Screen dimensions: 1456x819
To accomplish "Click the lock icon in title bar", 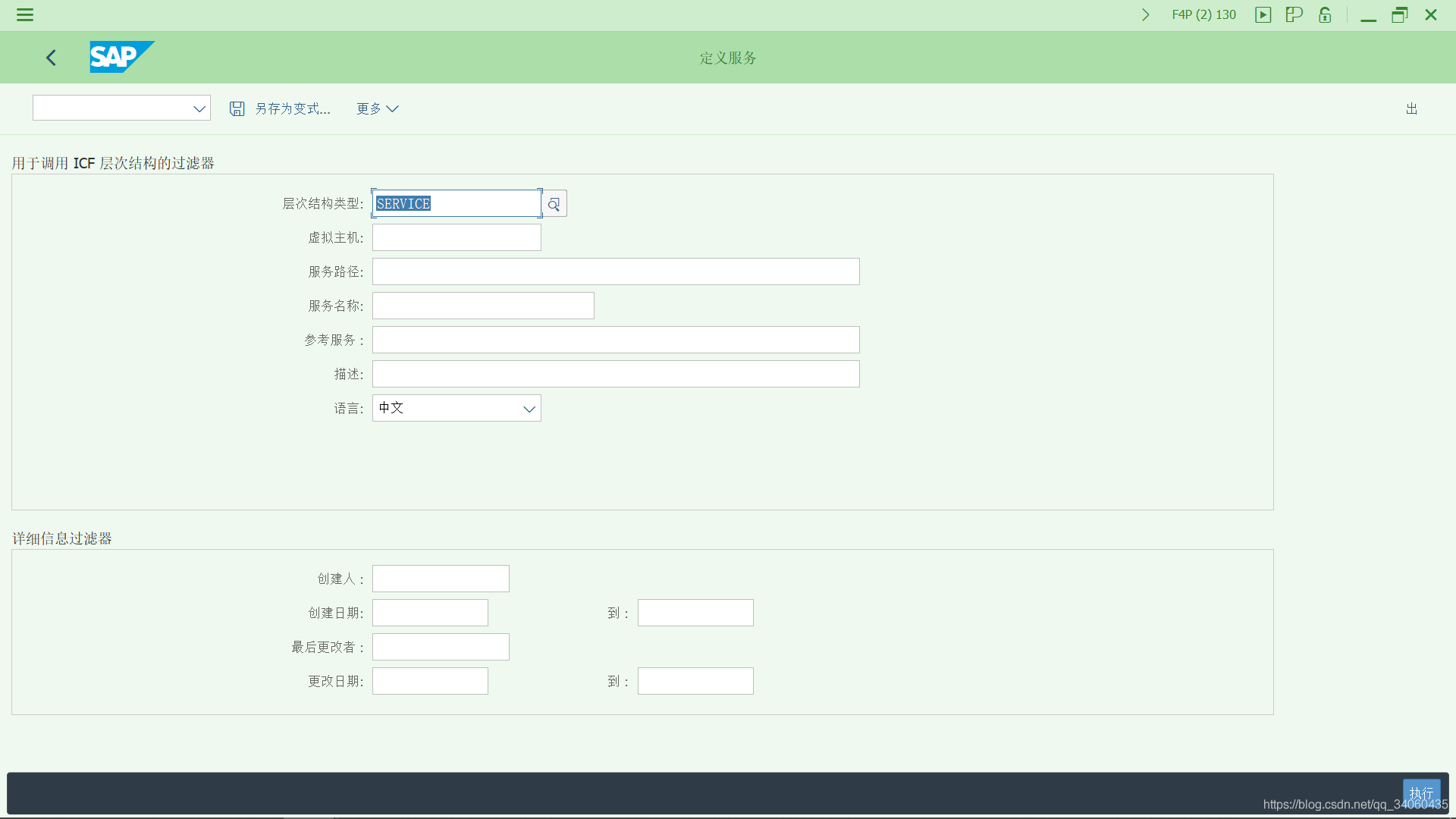I will (1325, 14).
